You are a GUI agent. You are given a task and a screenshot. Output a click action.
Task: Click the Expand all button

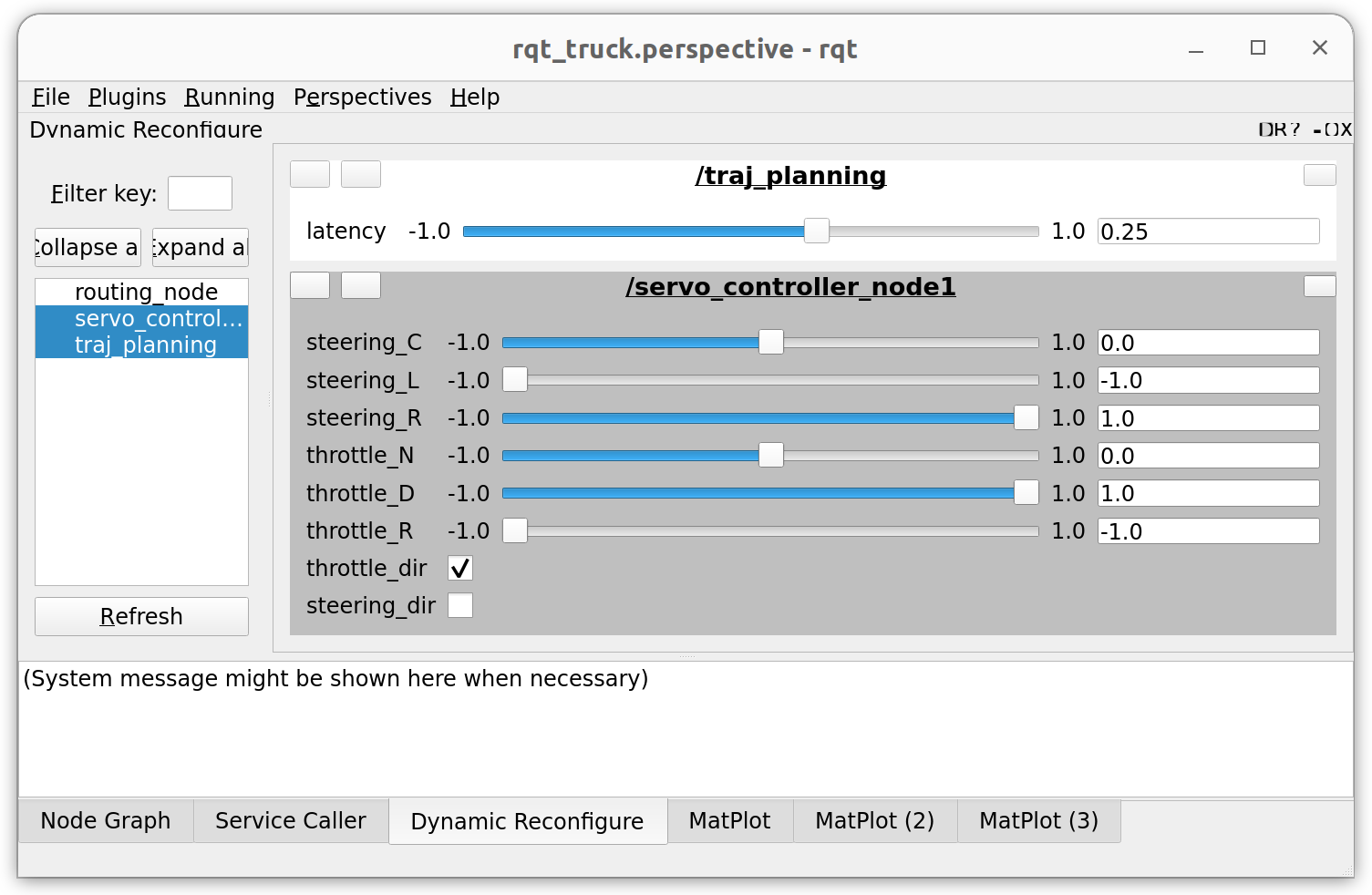200,247
